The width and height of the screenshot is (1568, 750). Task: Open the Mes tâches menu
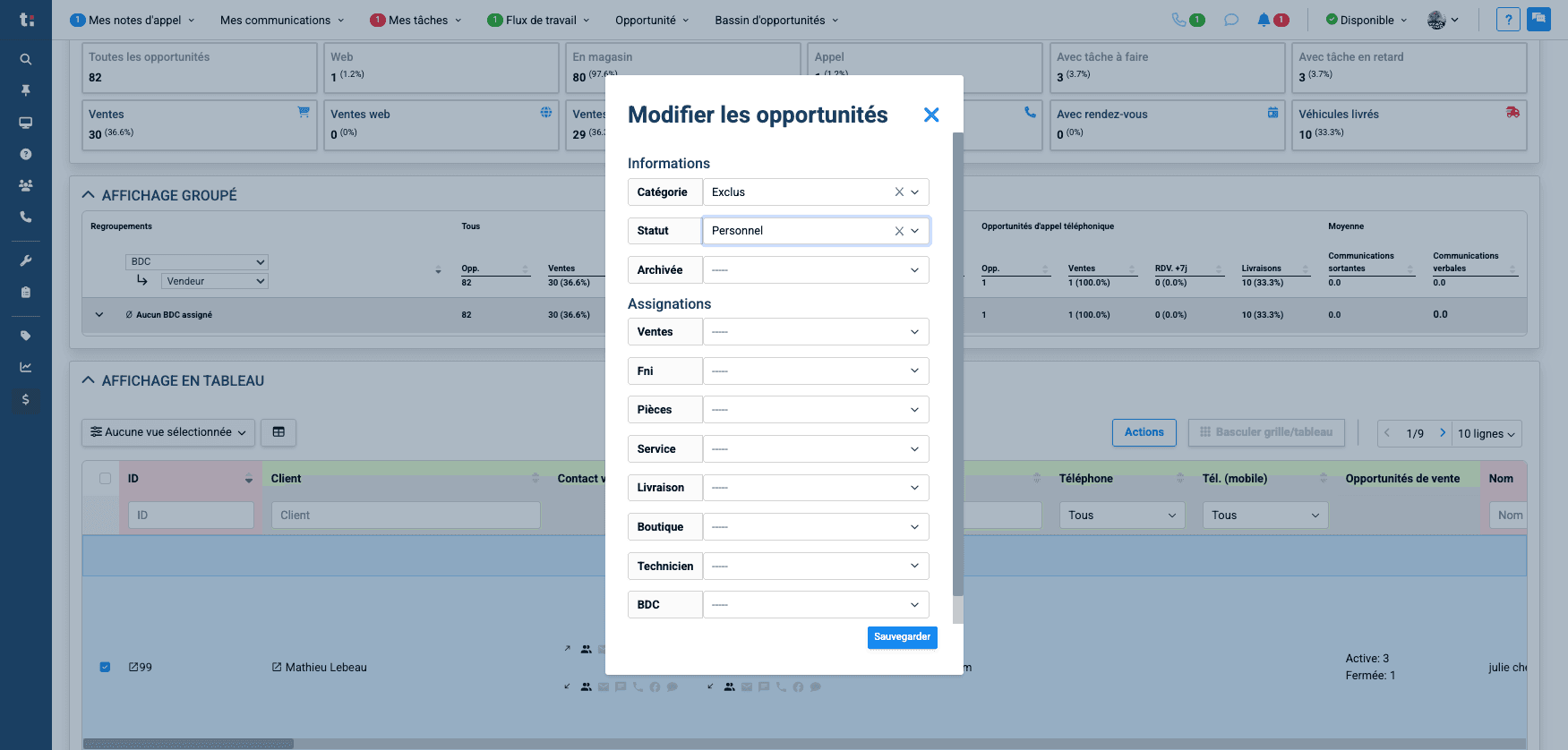point(416,20)
